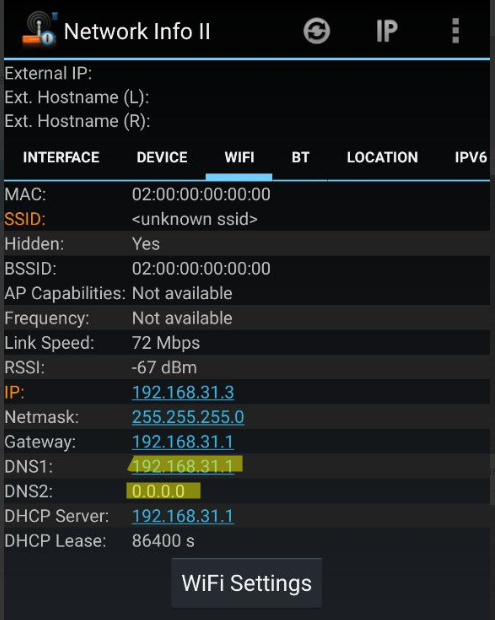Tap the Network Info II app logo

(40, 30)
